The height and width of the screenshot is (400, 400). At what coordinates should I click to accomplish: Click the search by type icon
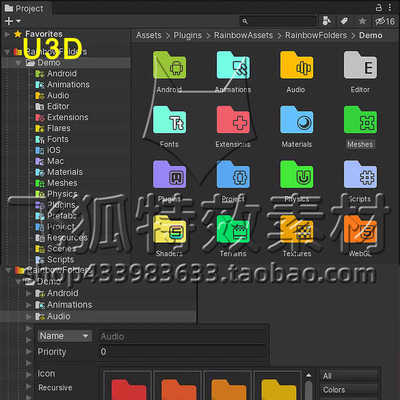point(327,21)
